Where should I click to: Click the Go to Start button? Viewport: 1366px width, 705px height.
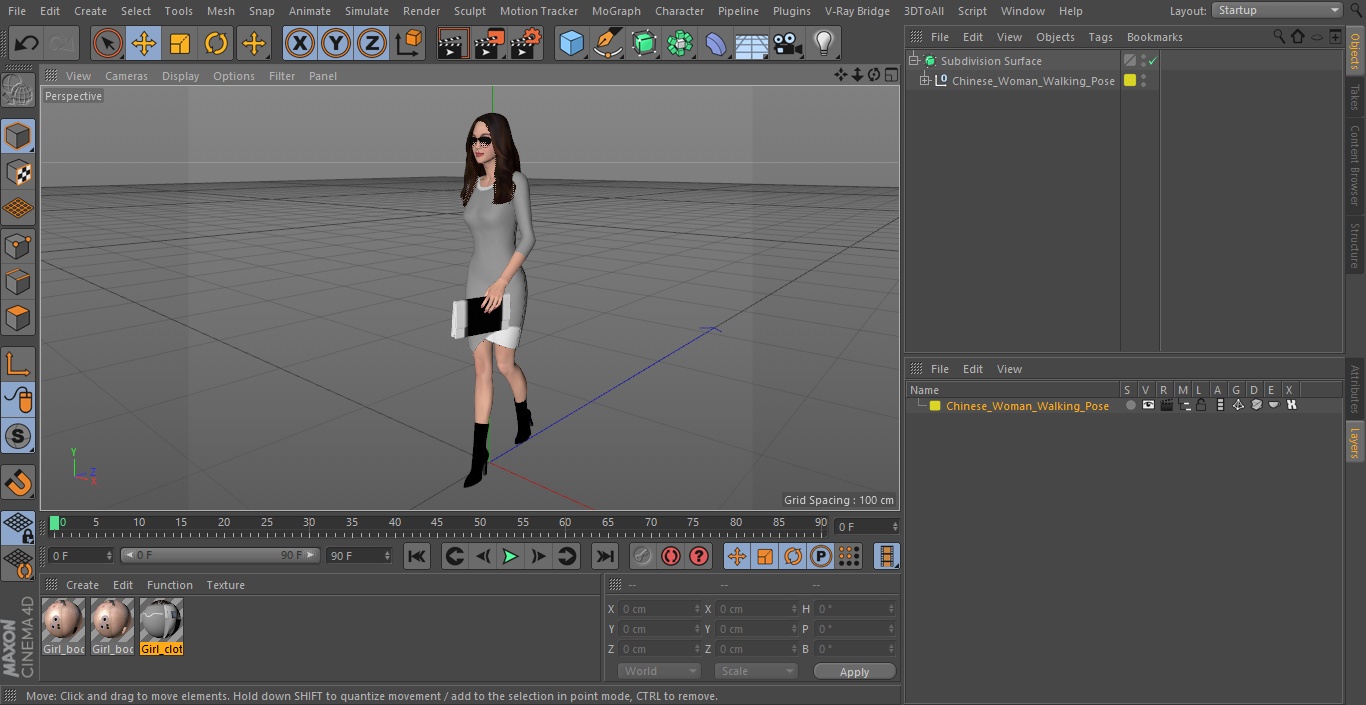(x=417, y=556)
